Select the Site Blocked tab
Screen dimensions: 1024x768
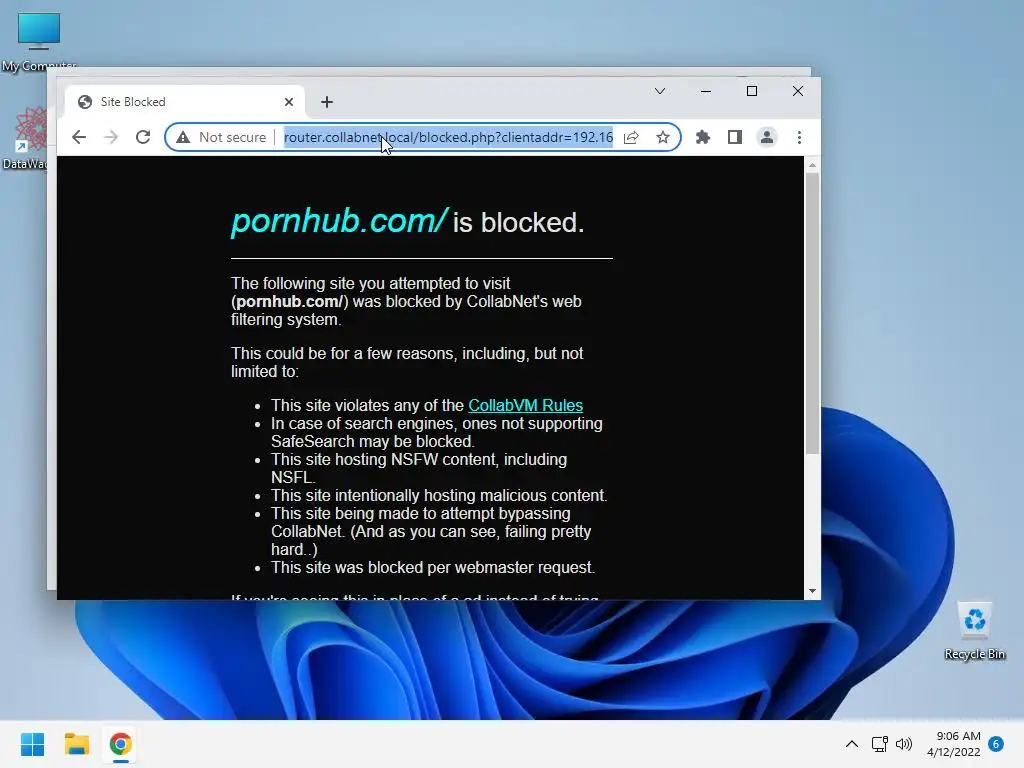[185, 102]
